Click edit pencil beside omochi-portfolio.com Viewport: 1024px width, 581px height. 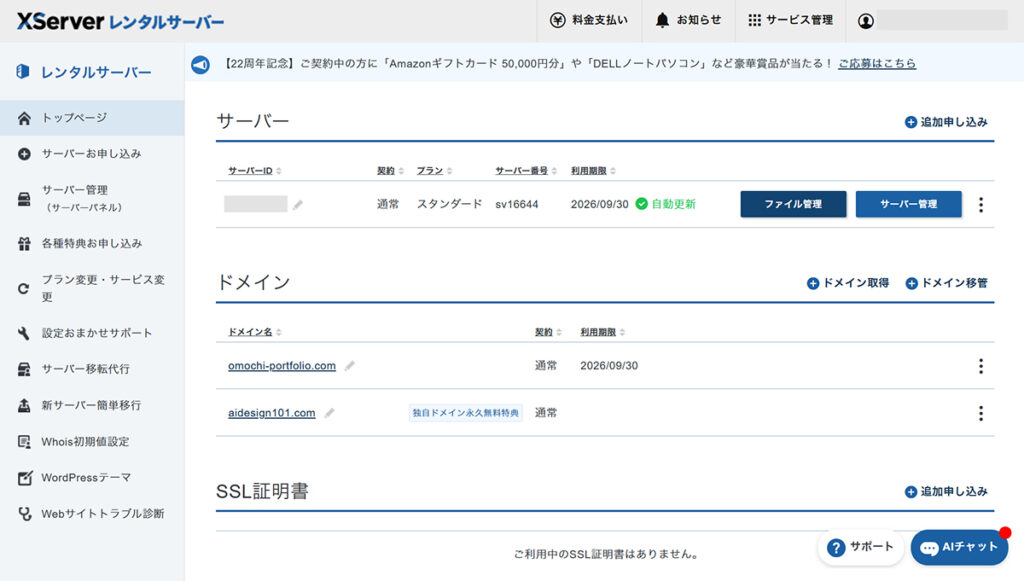[349, 366]
